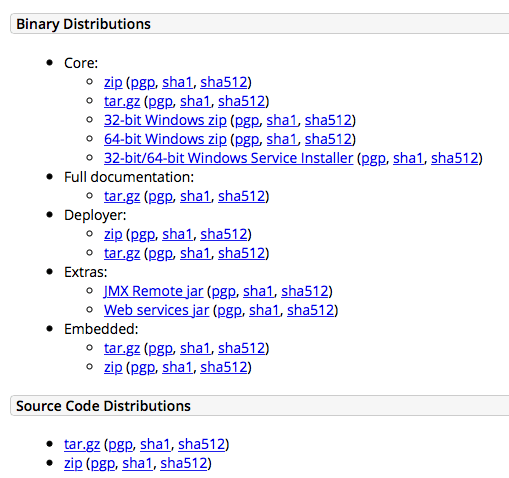Open pgp signature for Windows Service Installer
Viewport: 509px width, 478px height.
(373, 159)
